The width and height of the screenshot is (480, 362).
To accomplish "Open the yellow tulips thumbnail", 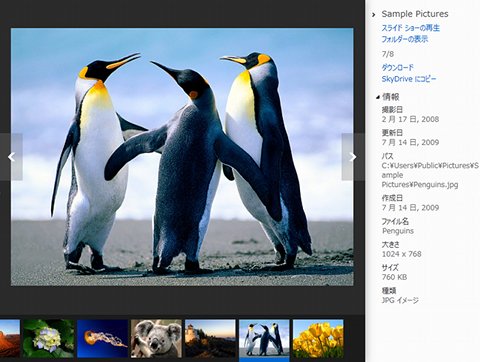I will 318,339.
